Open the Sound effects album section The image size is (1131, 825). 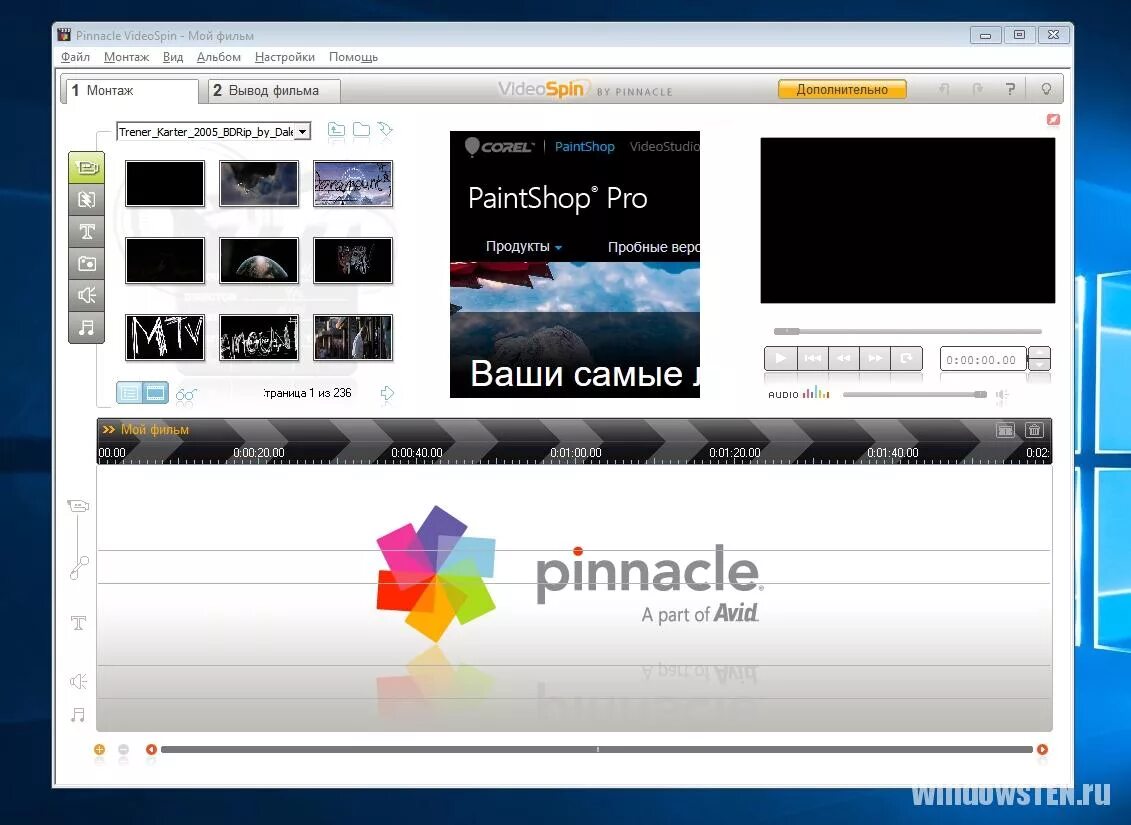click(x=87, y=295)
